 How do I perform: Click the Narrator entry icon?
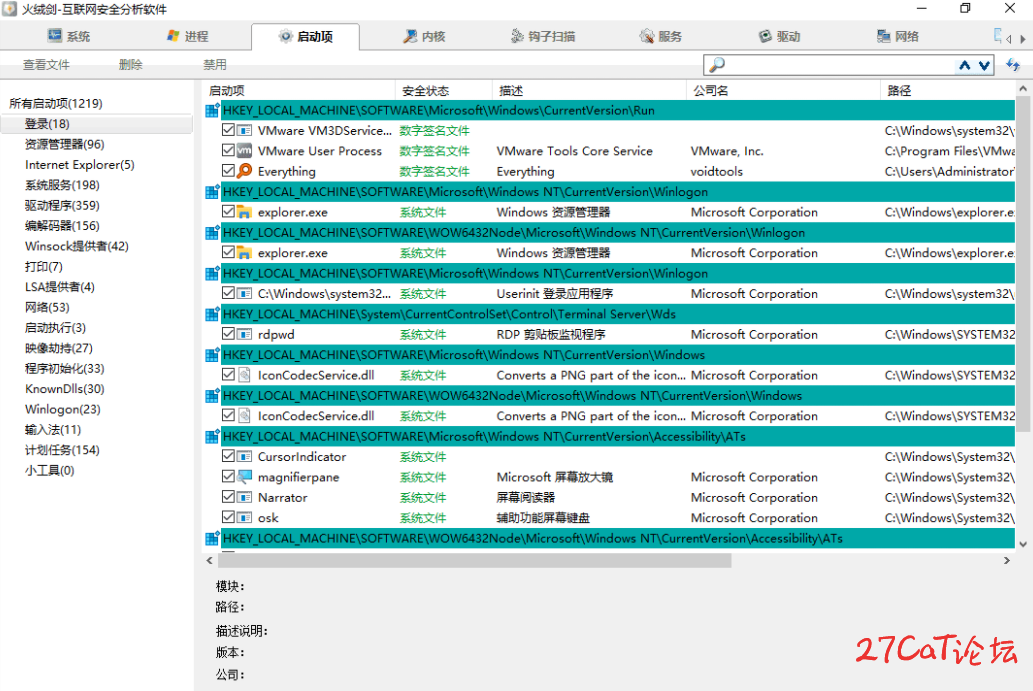point(244,497)
